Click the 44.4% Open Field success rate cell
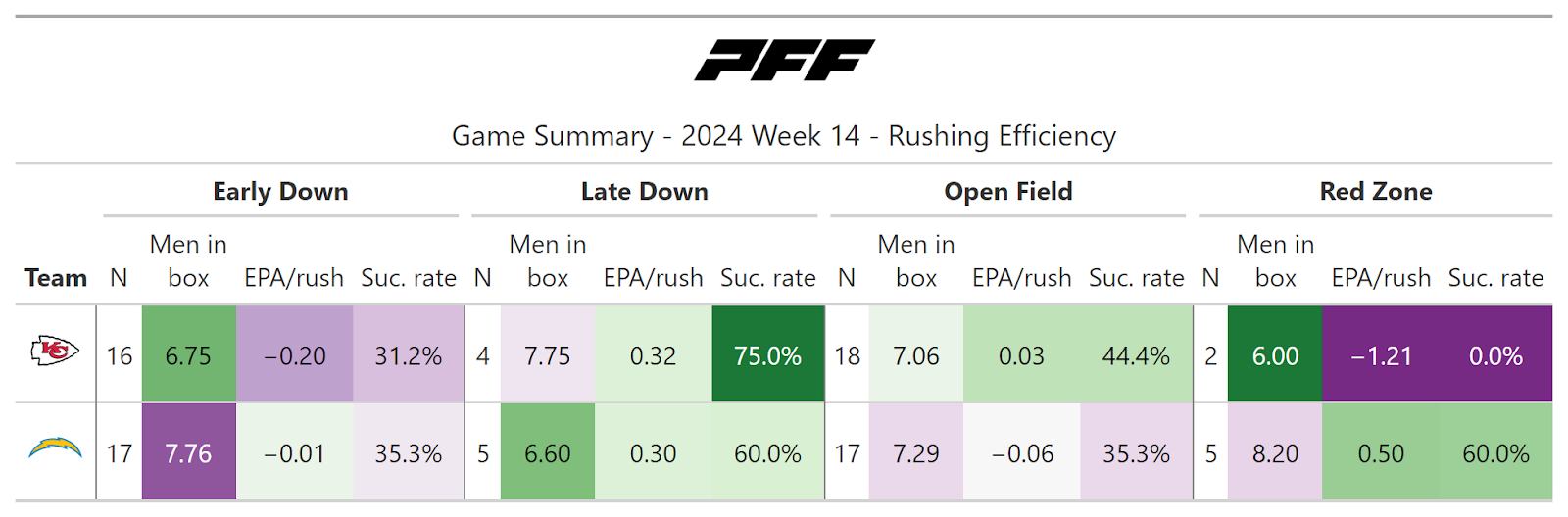 1136,355
